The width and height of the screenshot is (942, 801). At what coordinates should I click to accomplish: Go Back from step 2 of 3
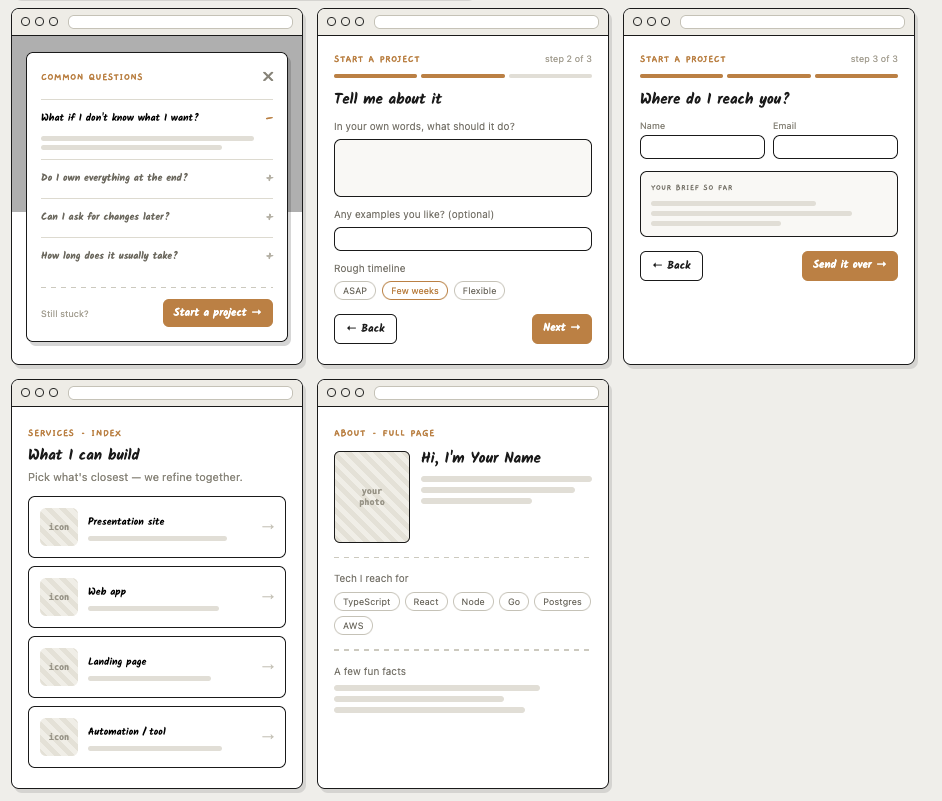pos(365,329)
